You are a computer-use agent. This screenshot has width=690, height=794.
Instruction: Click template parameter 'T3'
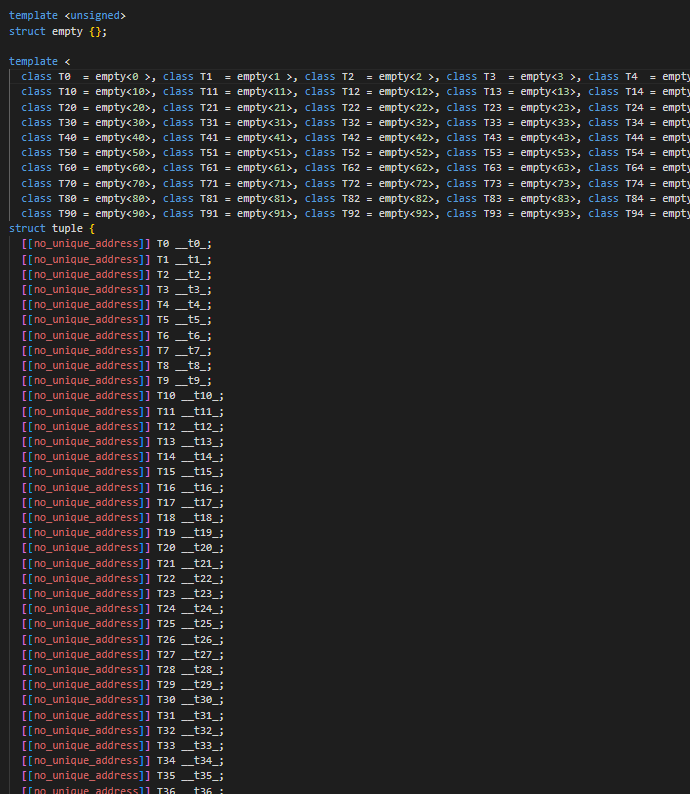point(490,76)
